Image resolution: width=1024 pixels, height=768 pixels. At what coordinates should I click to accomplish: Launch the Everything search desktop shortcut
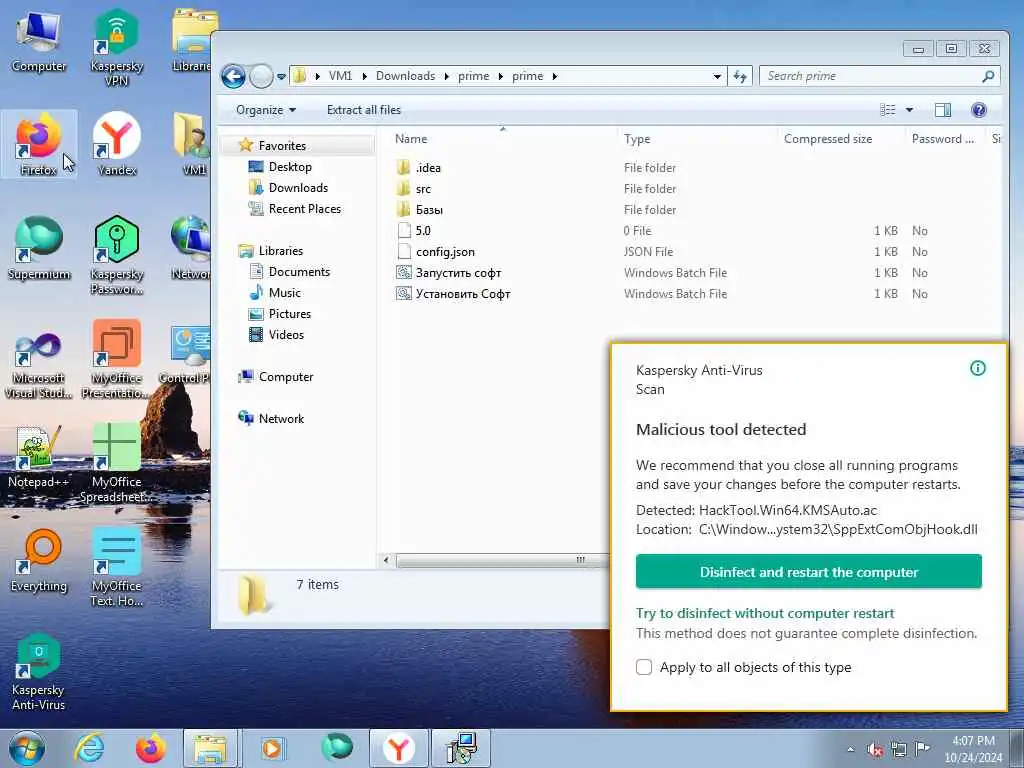pos(39,560)
